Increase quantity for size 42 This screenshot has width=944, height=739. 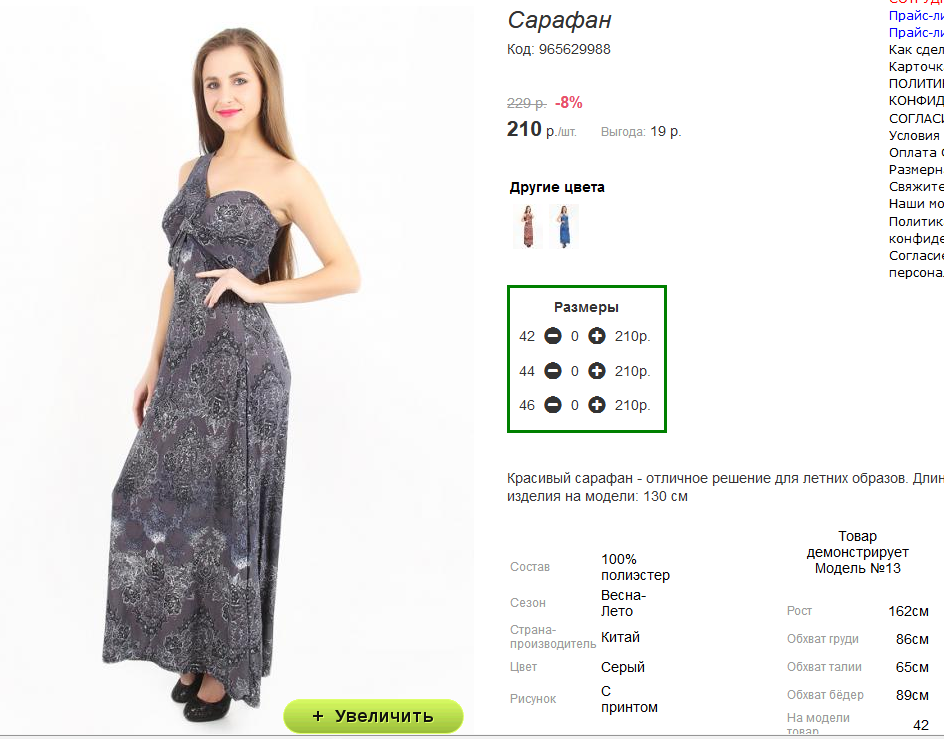click(x=597, y=336)
